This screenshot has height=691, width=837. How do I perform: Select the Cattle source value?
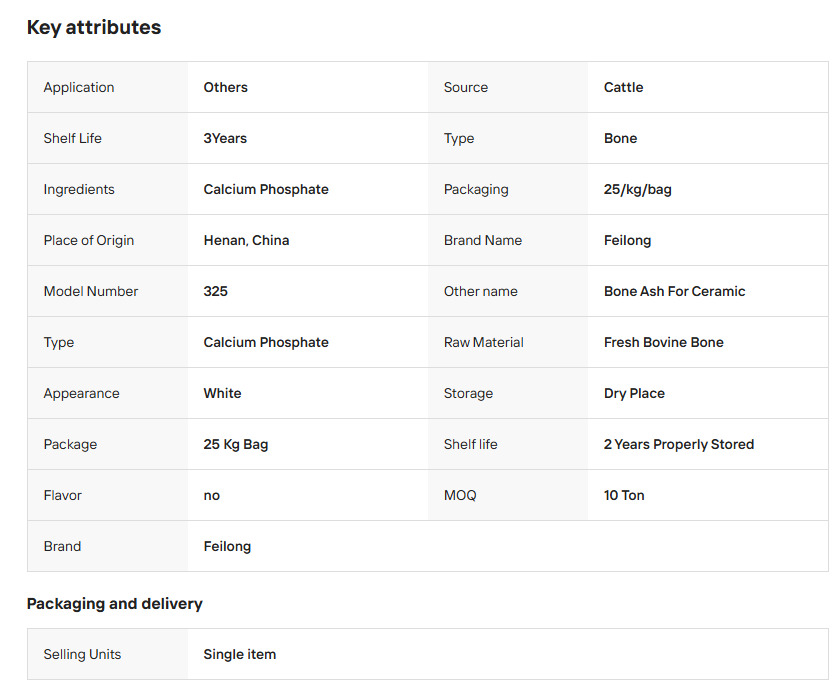click(623, 87)
